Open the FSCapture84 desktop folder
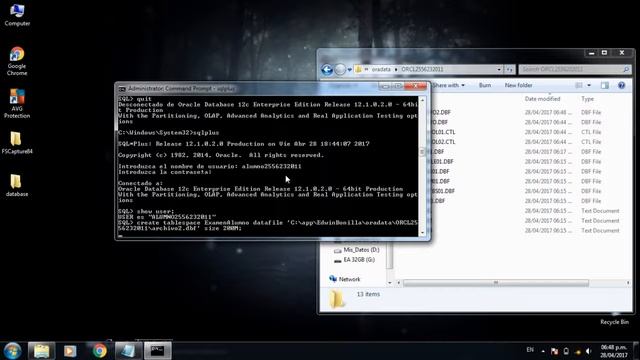640x360 pixels. click(x=17, y=142)
